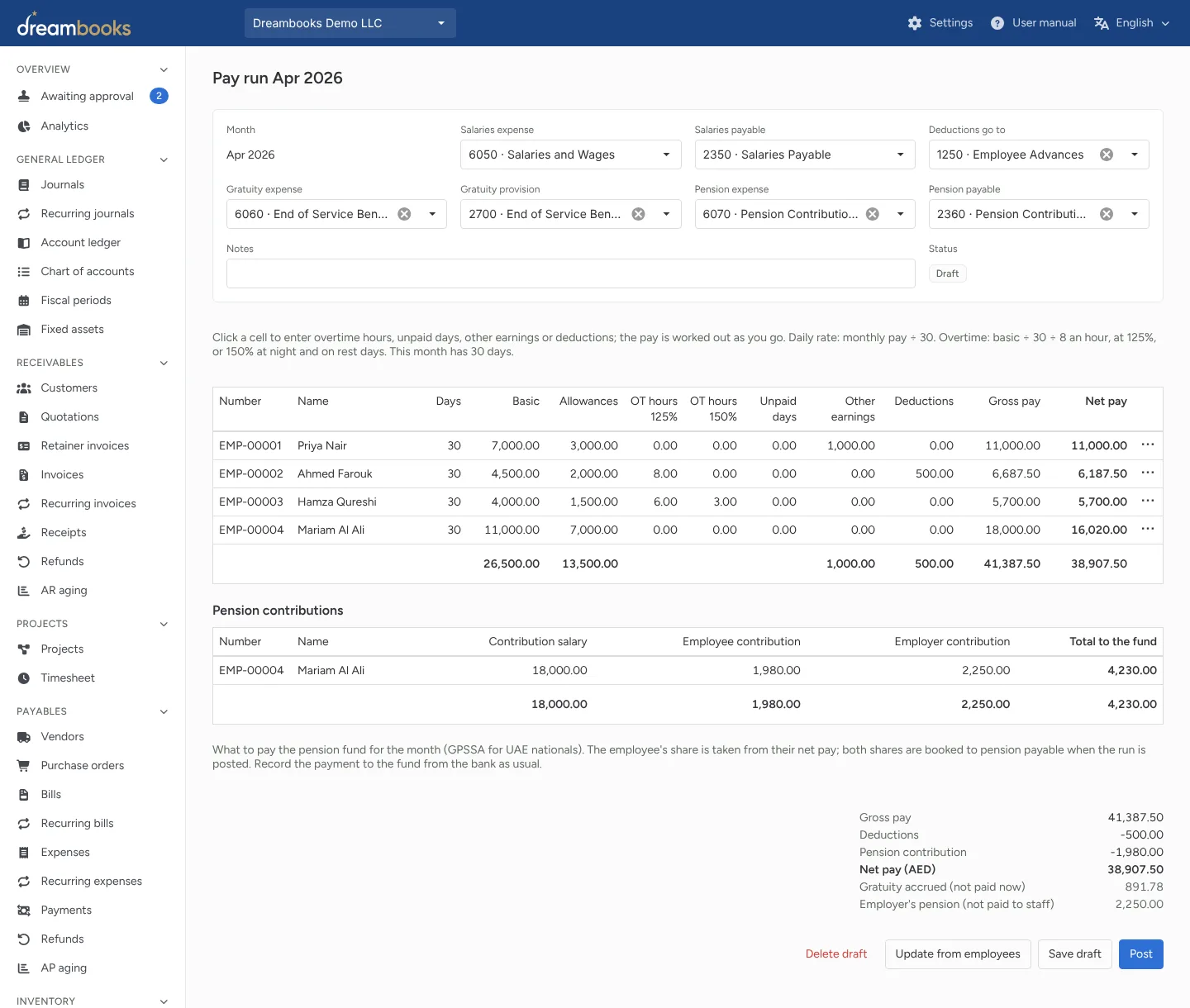Image resolution: width=1190 pixels, height=1008 pixels.
Task: Open row options for Priya Nair
Action: [x=1147, y=445]
